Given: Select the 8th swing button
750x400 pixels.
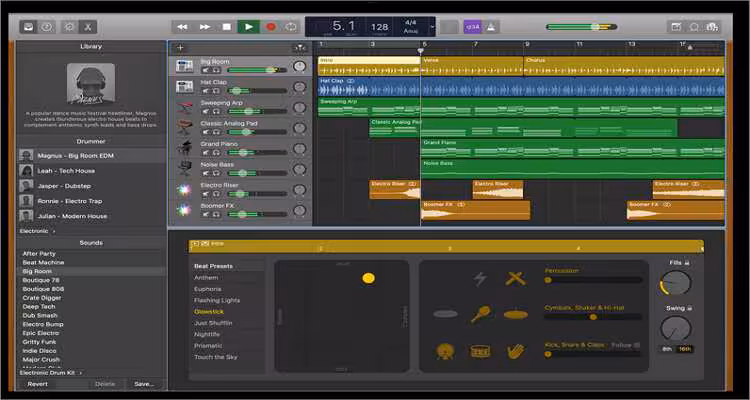Looking at the screenshot, I should click(667, 349).
